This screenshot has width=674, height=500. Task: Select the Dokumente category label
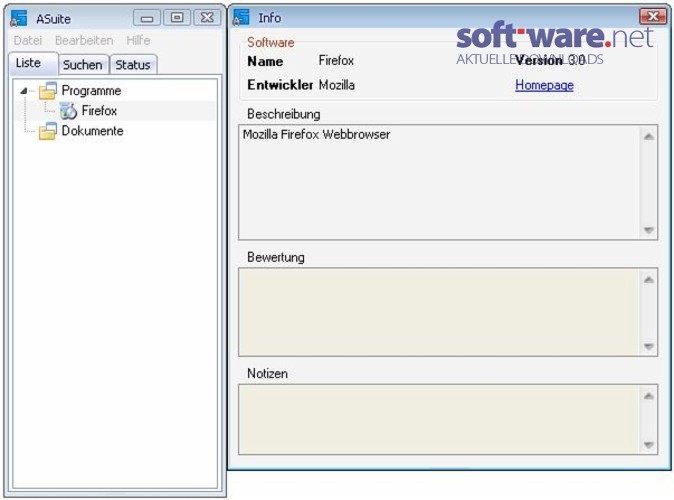92,131
